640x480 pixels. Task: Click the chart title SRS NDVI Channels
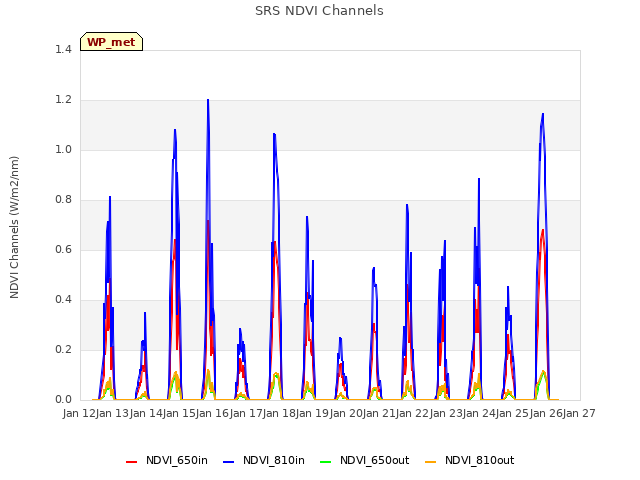tap(319, 11)
